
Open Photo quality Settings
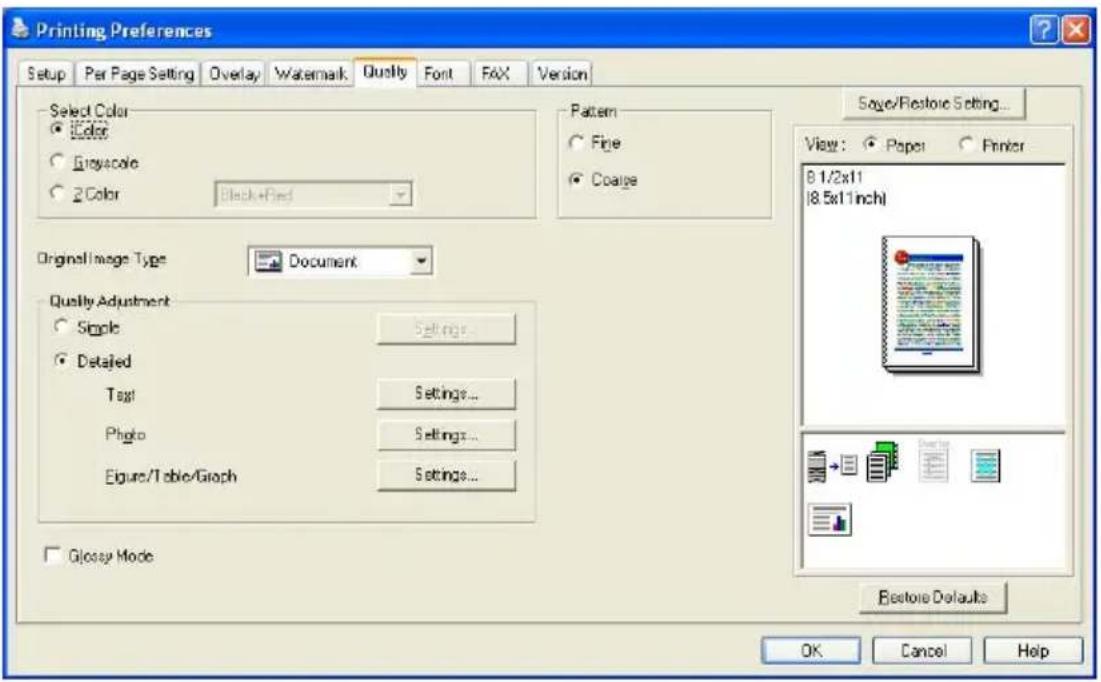(x=446, y=435)
